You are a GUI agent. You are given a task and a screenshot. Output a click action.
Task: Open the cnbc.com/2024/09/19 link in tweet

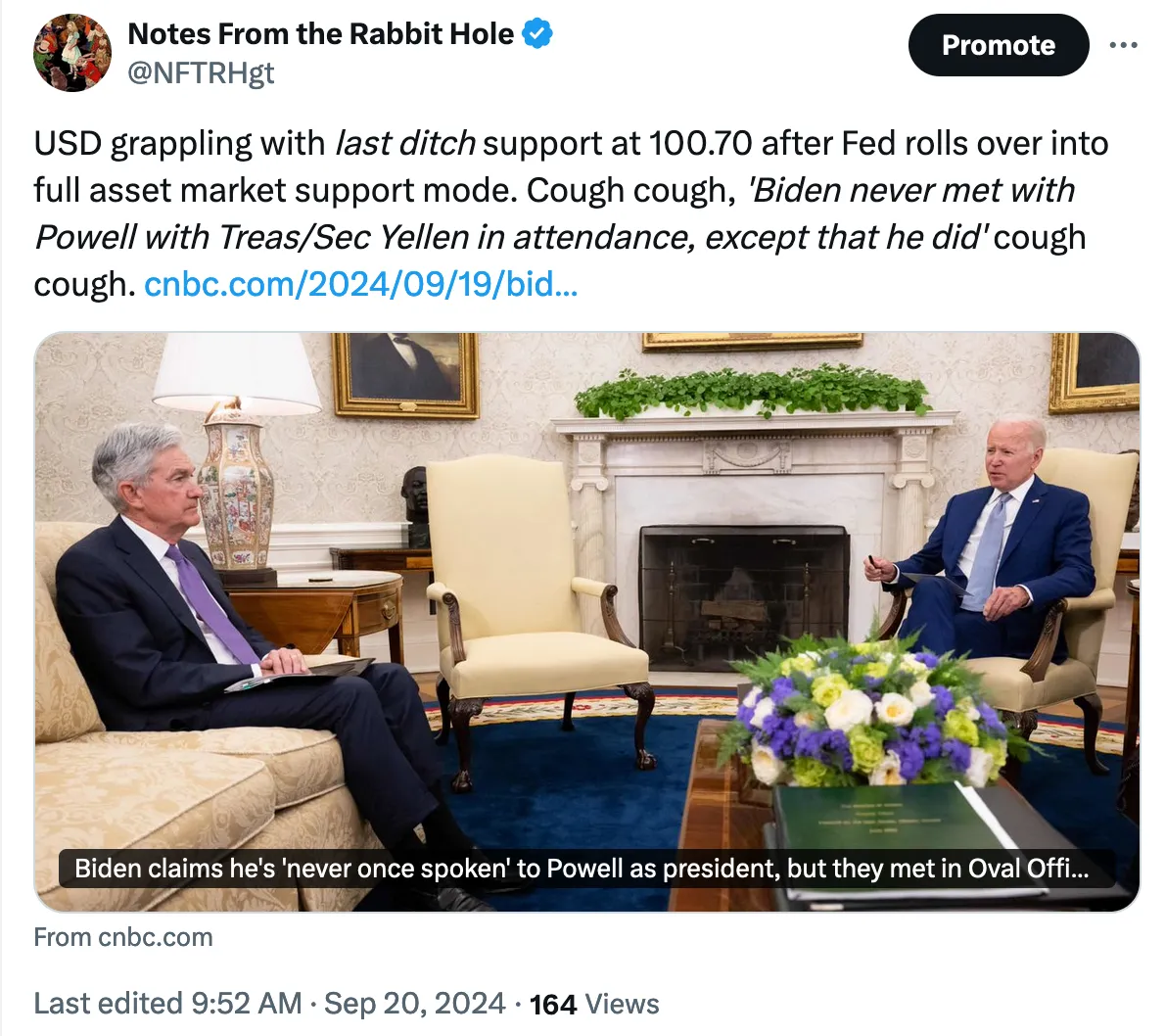[x=360, y=284]
